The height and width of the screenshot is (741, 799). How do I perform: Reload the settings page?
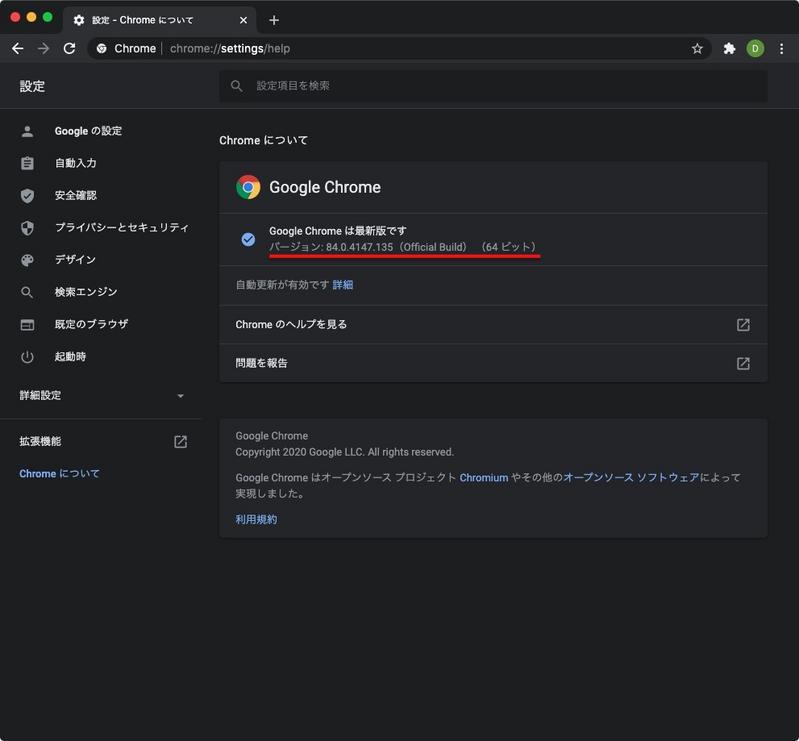(x=69, y=48)
